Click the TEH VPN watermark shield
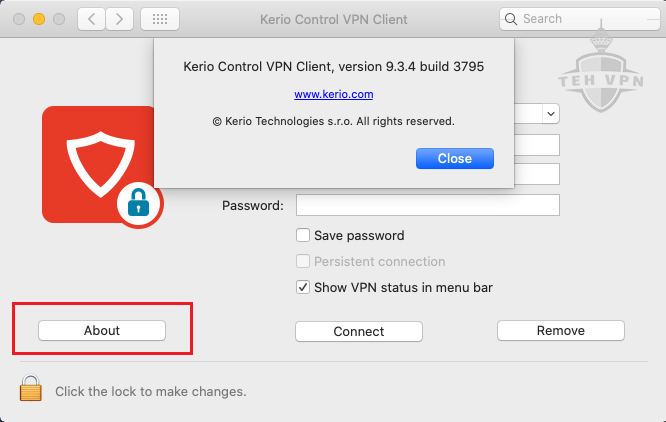 [601, 74]
